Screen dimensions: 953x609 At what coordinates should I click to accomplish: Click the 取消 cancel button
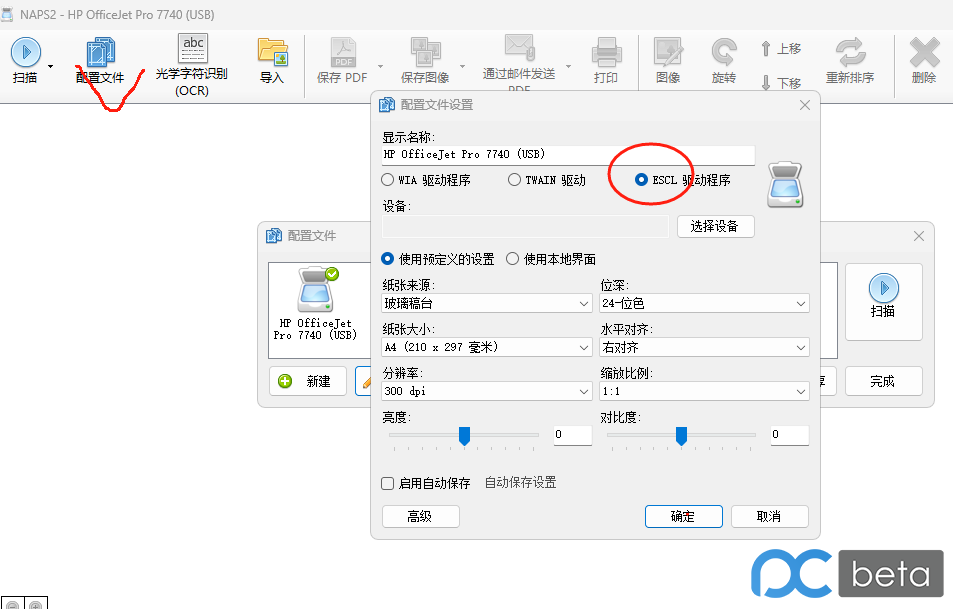tap(769, 517)
